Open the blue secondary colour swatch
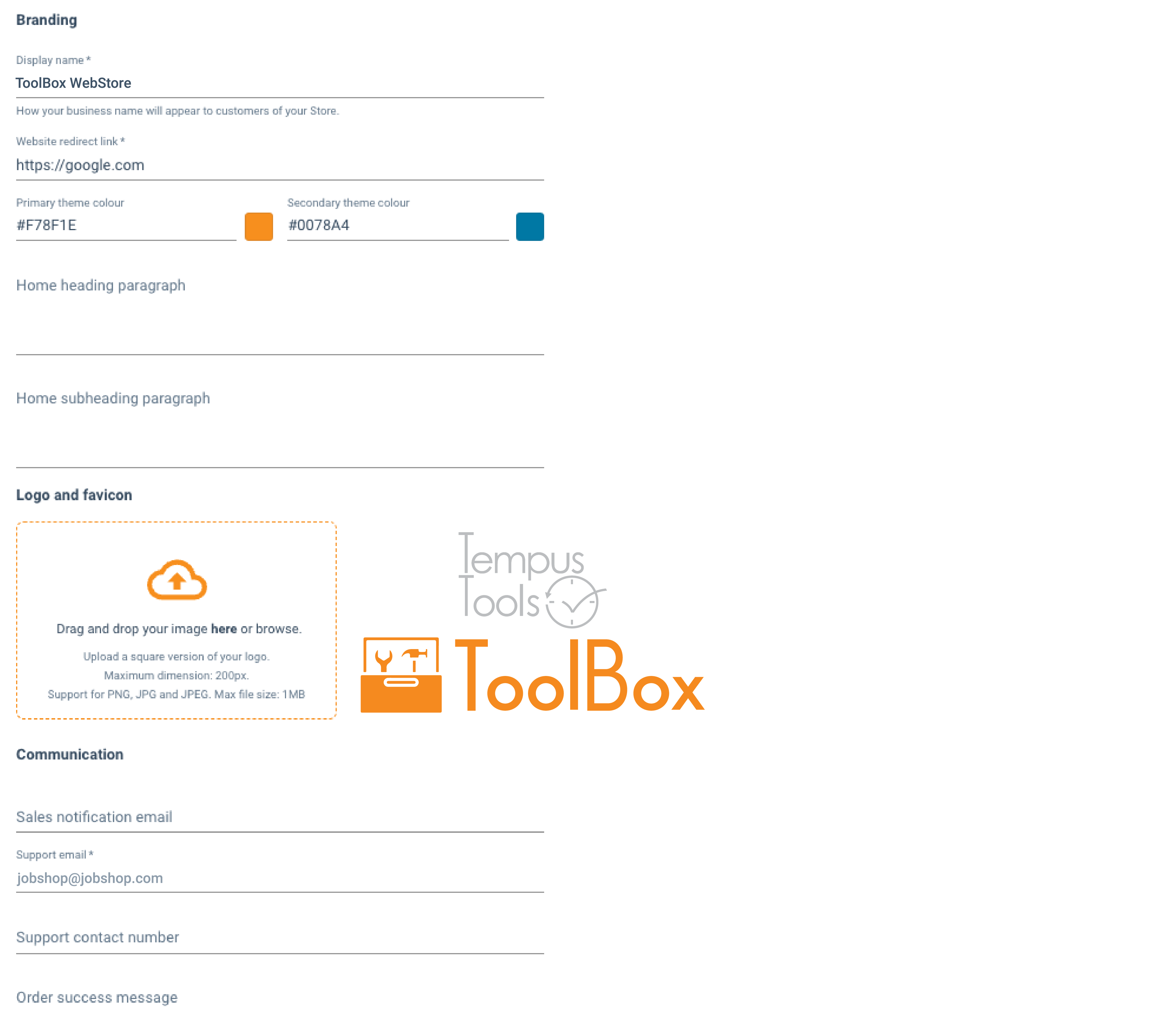This screenshot has width=1176, height=1025. [x=529, y=226]
